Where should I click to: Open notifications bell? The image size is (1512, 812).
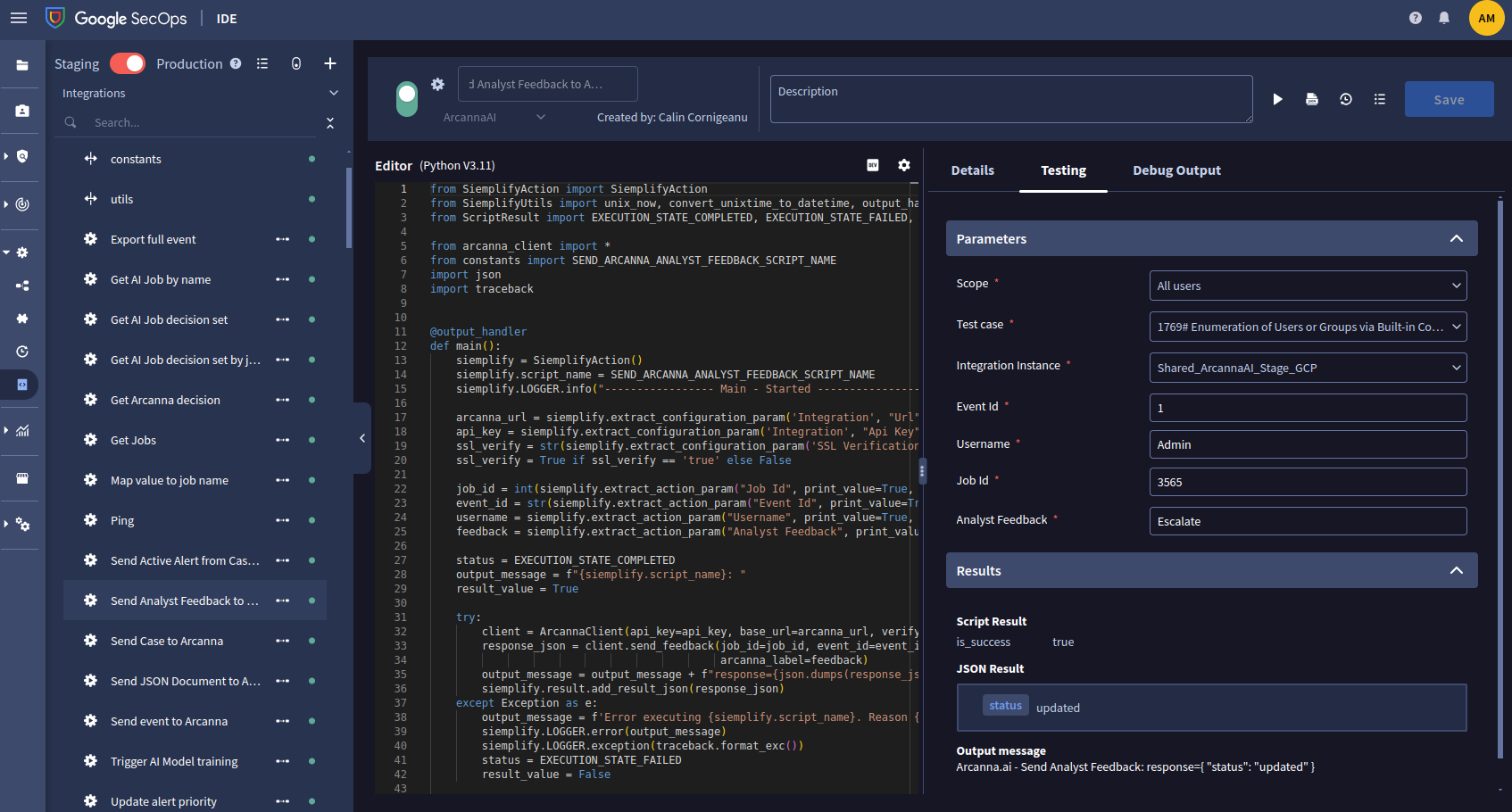tap(1444, 18)
